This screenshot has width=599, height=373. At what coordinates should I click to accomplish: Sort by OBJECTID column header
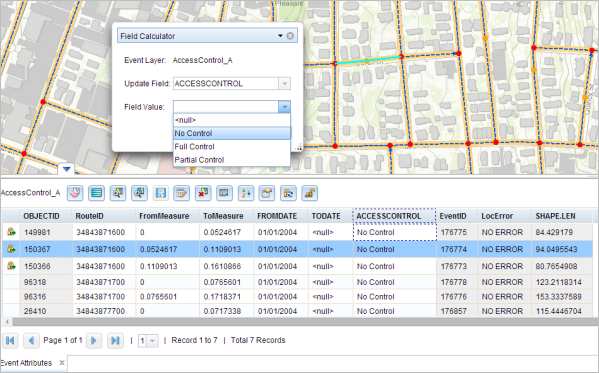[41, 216]
